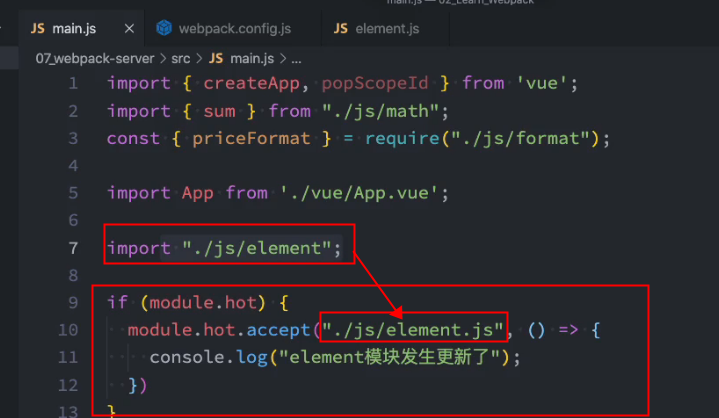Click the "./js/element" string on line 7
Image resolution: width=719 pixels, height=418 pixels.
click(x=257, y=248)
